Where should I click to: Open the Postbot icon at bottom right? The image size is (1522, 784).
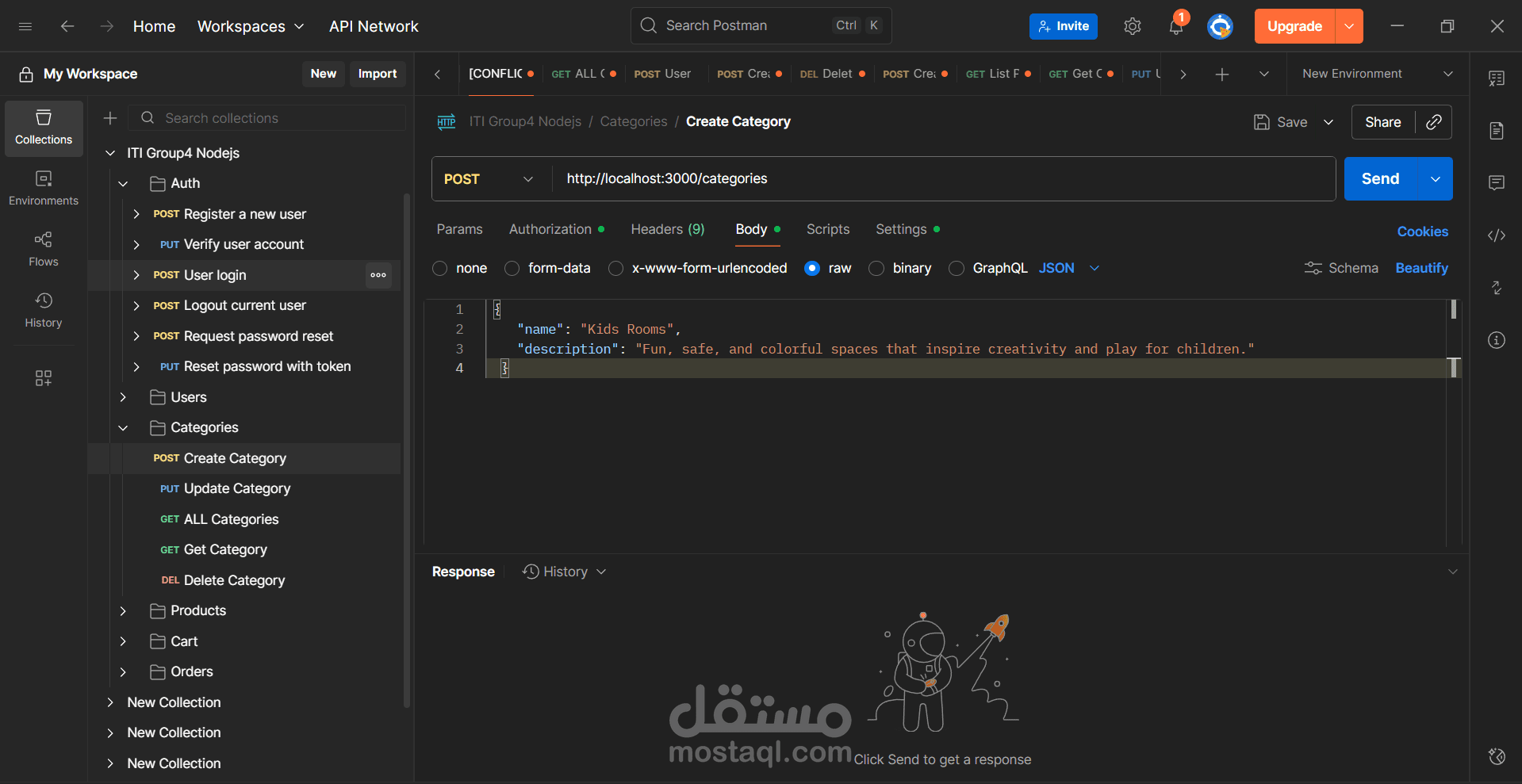tap(1497, 756)
